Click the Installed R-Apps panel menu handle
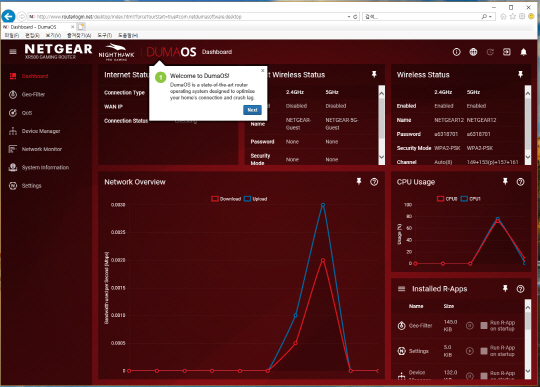The image size is (540, 387). (402, 289)
